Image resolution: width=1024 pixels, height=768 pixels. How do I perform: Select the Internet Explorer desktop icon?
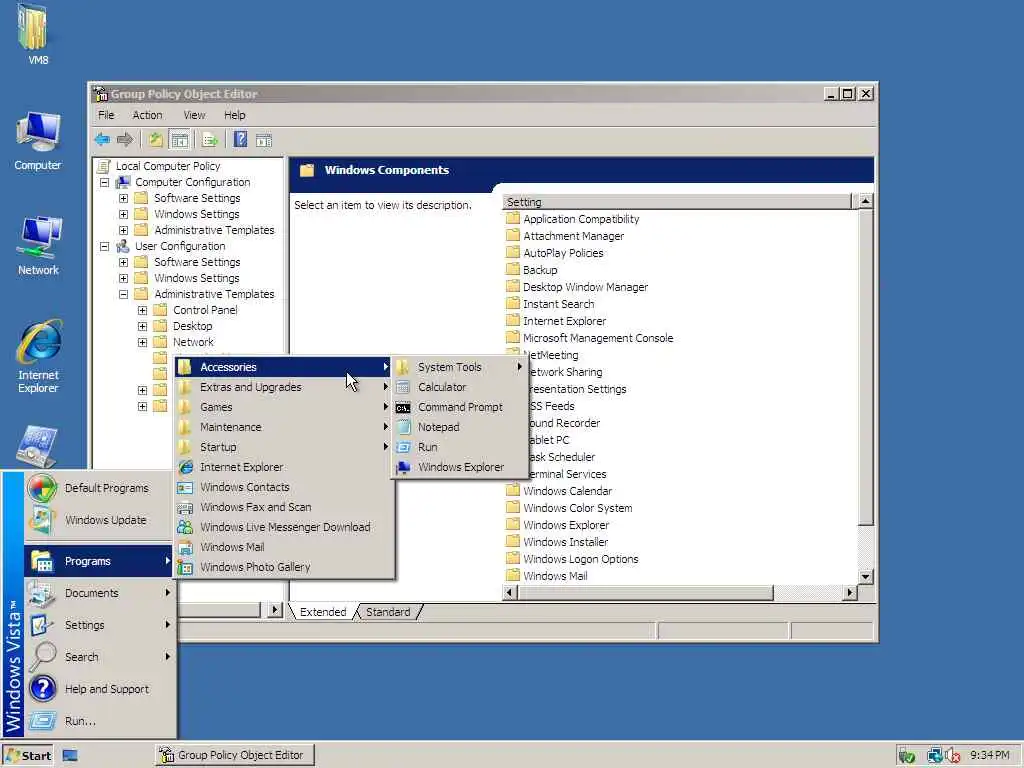38,357
